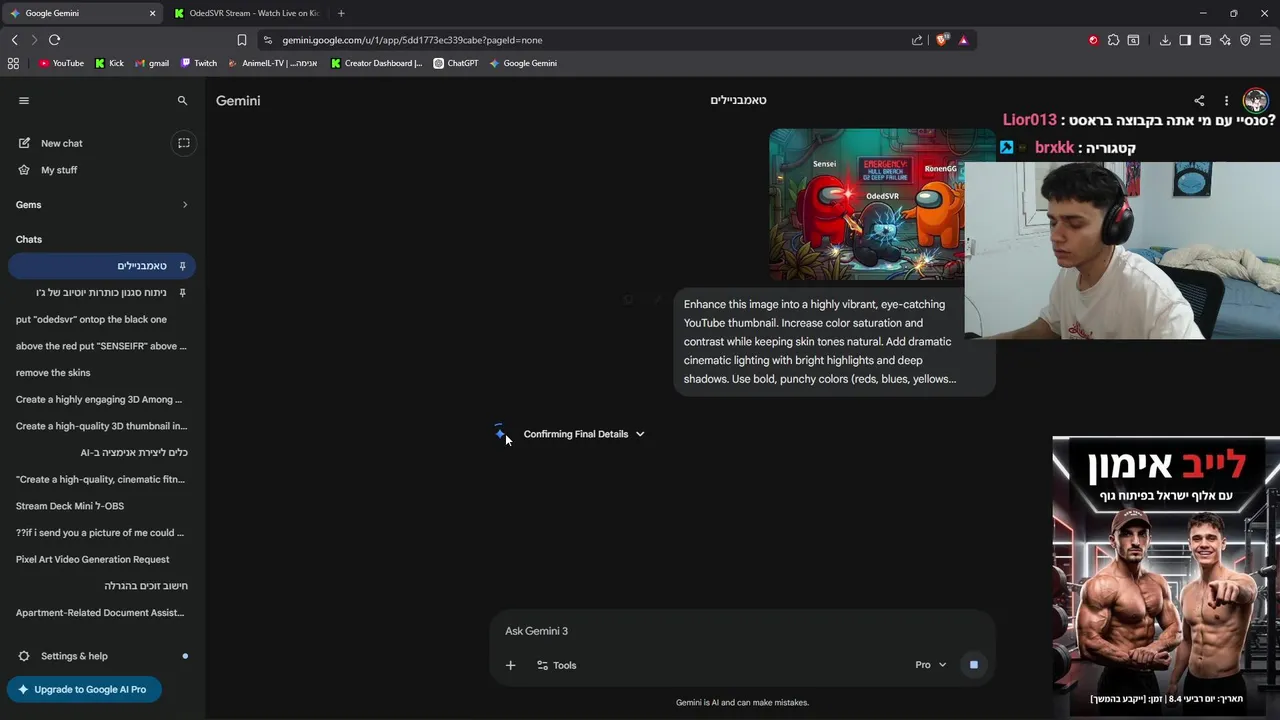Go back in browser history
The width and height of the screenshot is (1280, 720).
coord(14,40)
